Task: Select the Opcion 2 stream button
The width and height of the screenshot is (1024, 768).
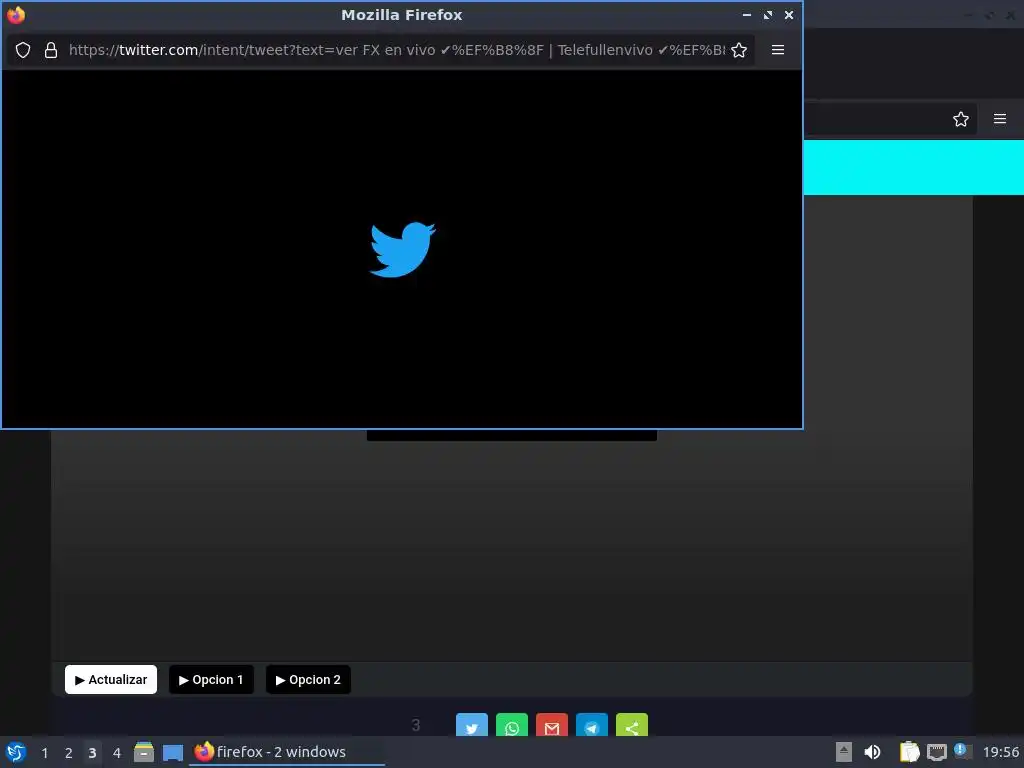Action: click(x=308, y=680)
